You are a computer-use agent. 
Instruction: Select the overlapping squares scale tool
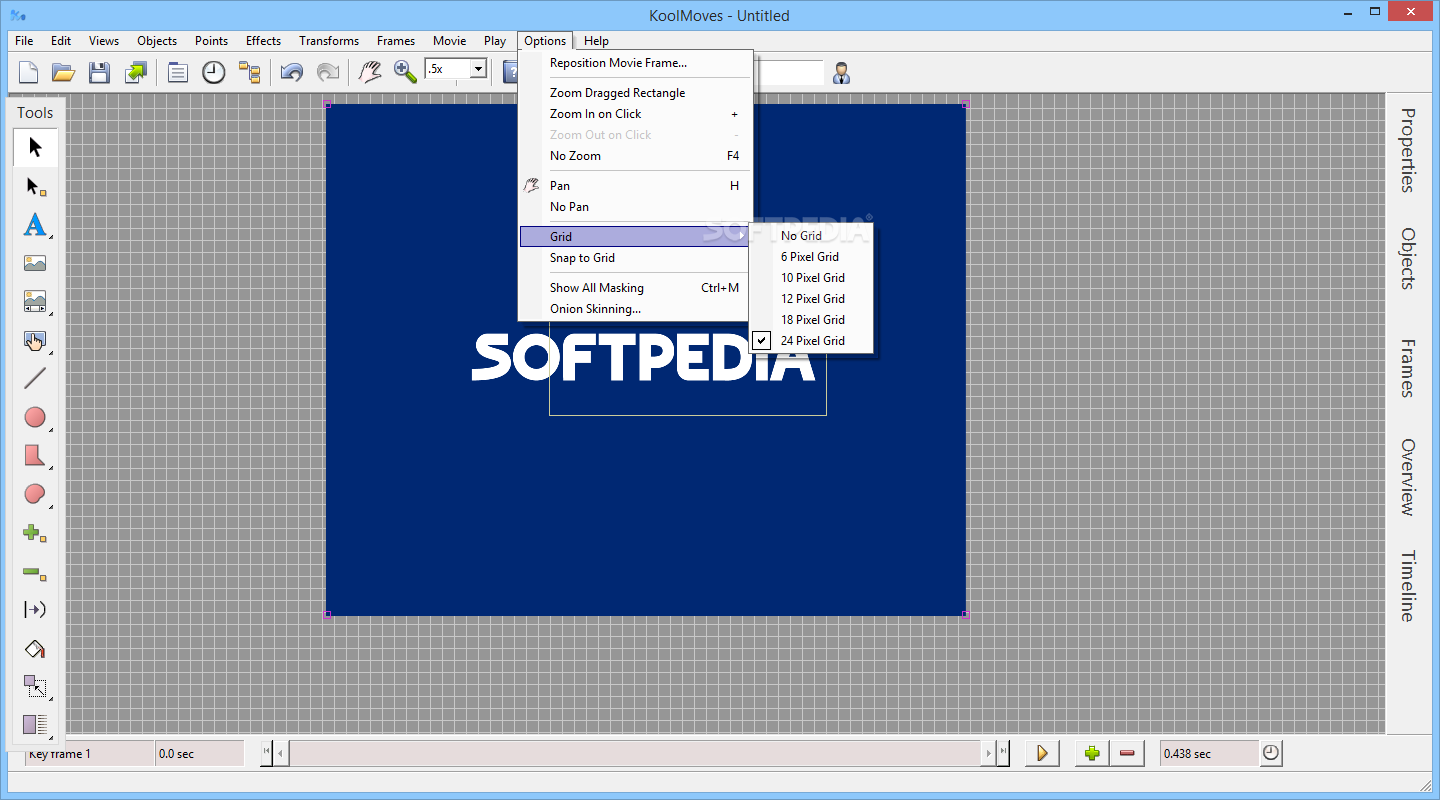click(35, 687)
